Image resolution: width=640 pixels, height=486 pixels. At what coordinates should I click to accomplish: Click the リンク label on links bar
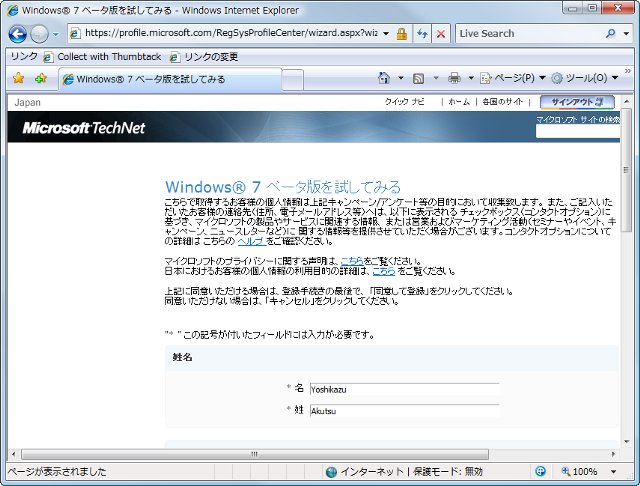(x=24, y=56)
